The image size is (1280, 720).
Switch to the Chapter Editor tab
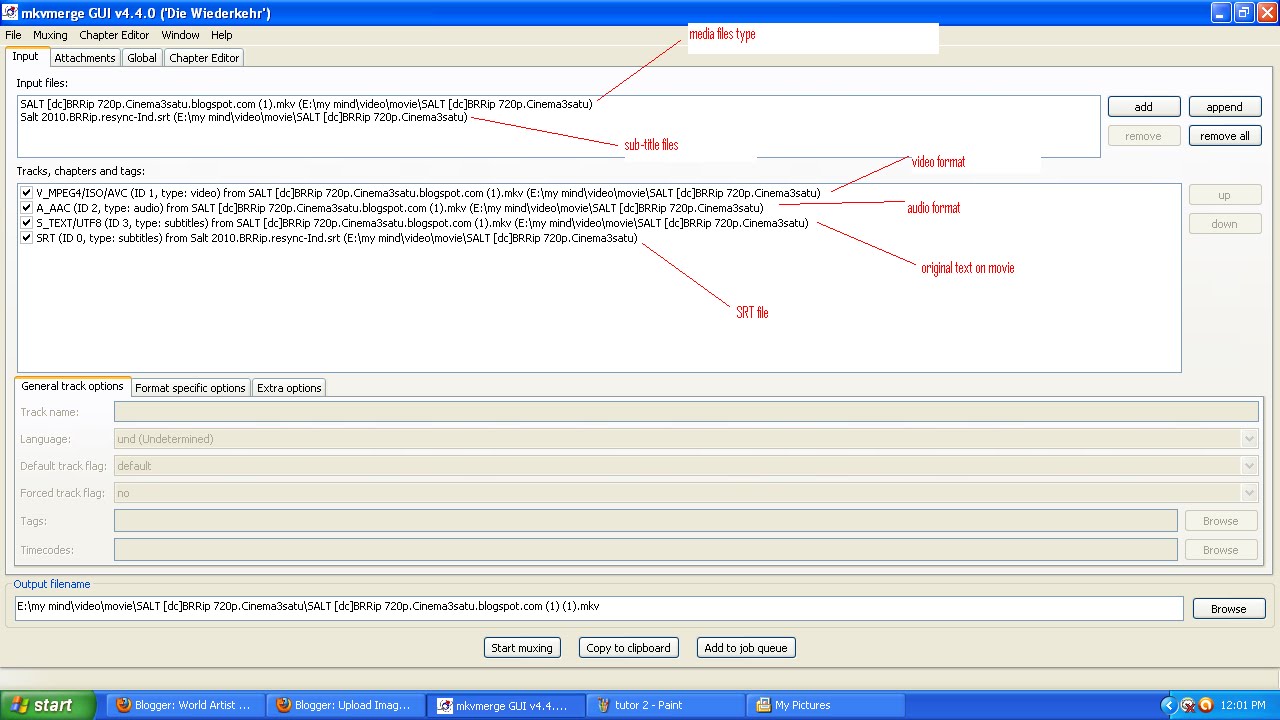tap(204, 58)
